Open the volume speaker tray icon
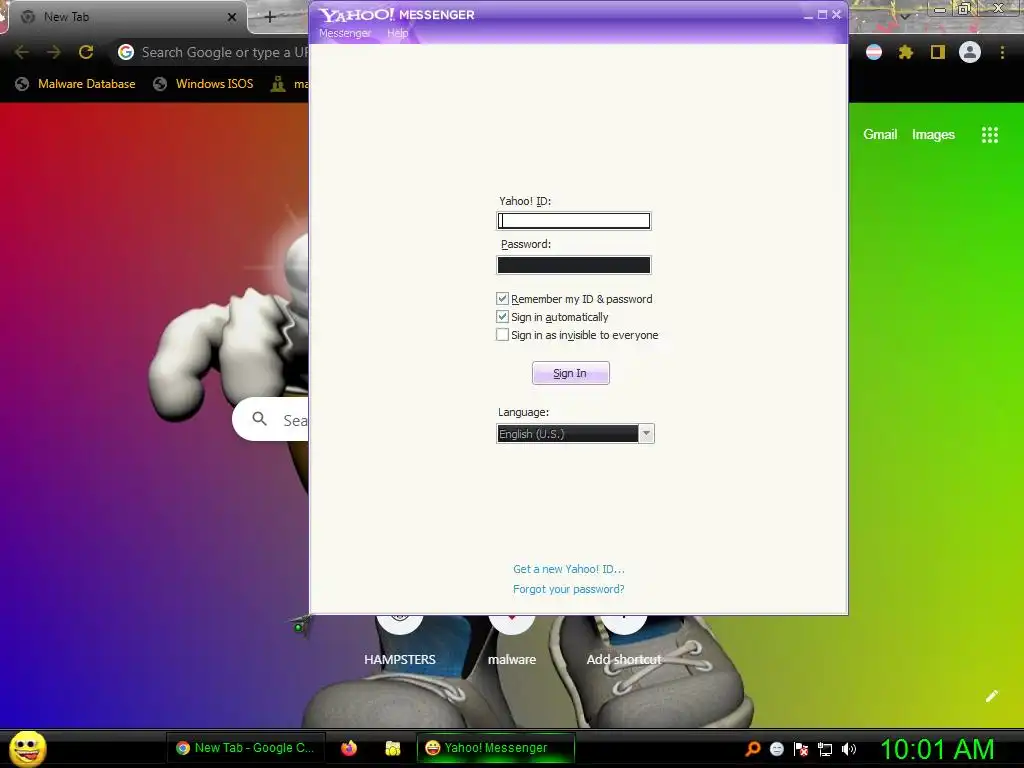Image resolution: width=1024 pixels, height=768 pixels. click(849, 749)
